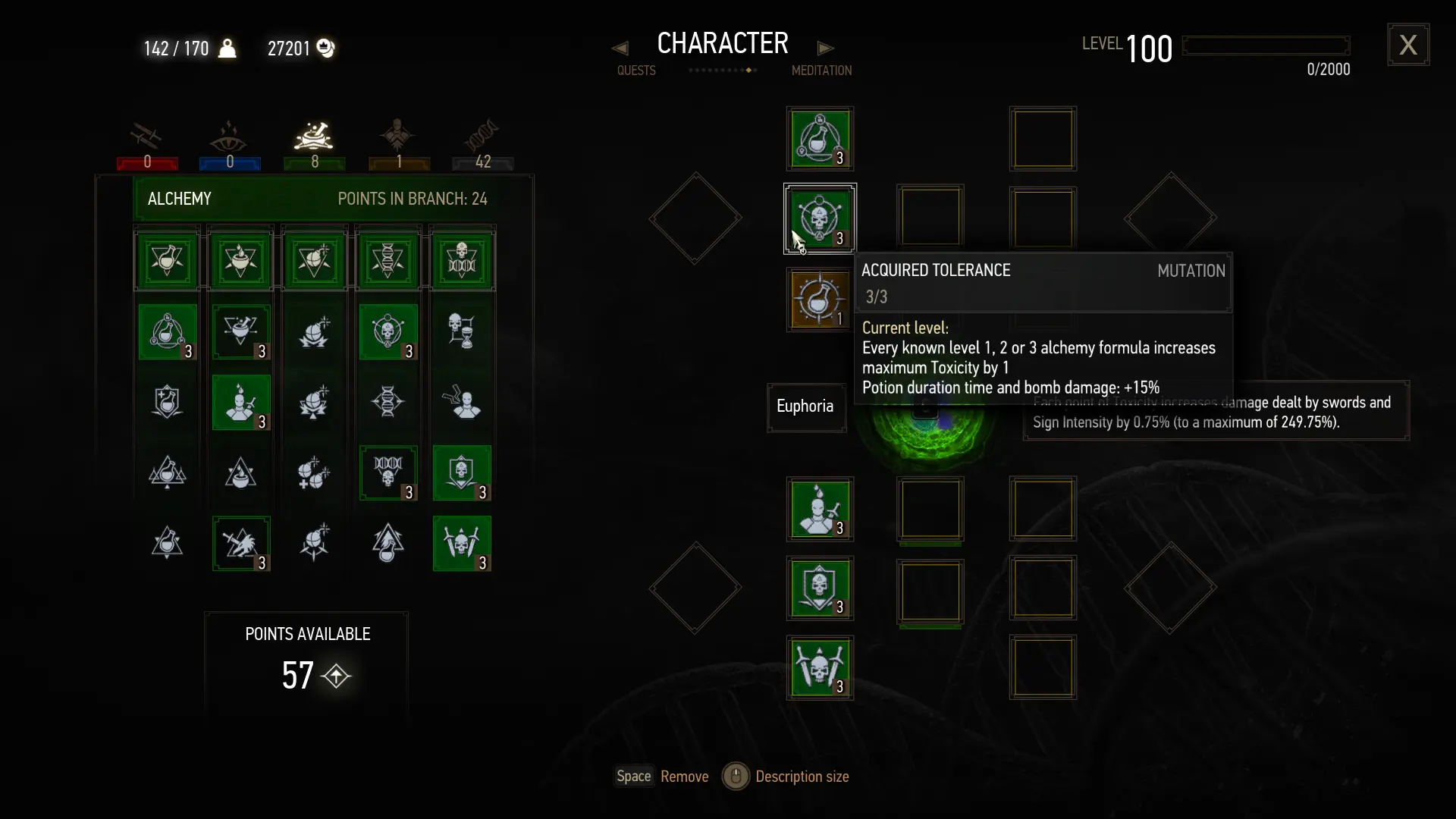The height and width of the screenshot is (819, 1456).
Task: Click the skull-and-goblet skill icon
Action: (x=462, y=332)
